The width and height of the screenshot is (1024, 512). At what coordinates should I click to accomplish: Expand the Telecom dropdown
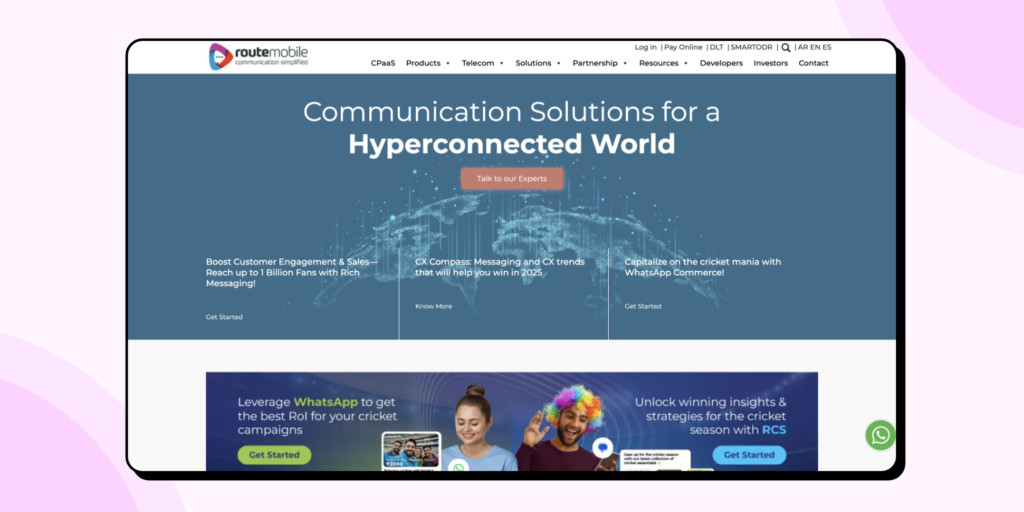(483, 63)
